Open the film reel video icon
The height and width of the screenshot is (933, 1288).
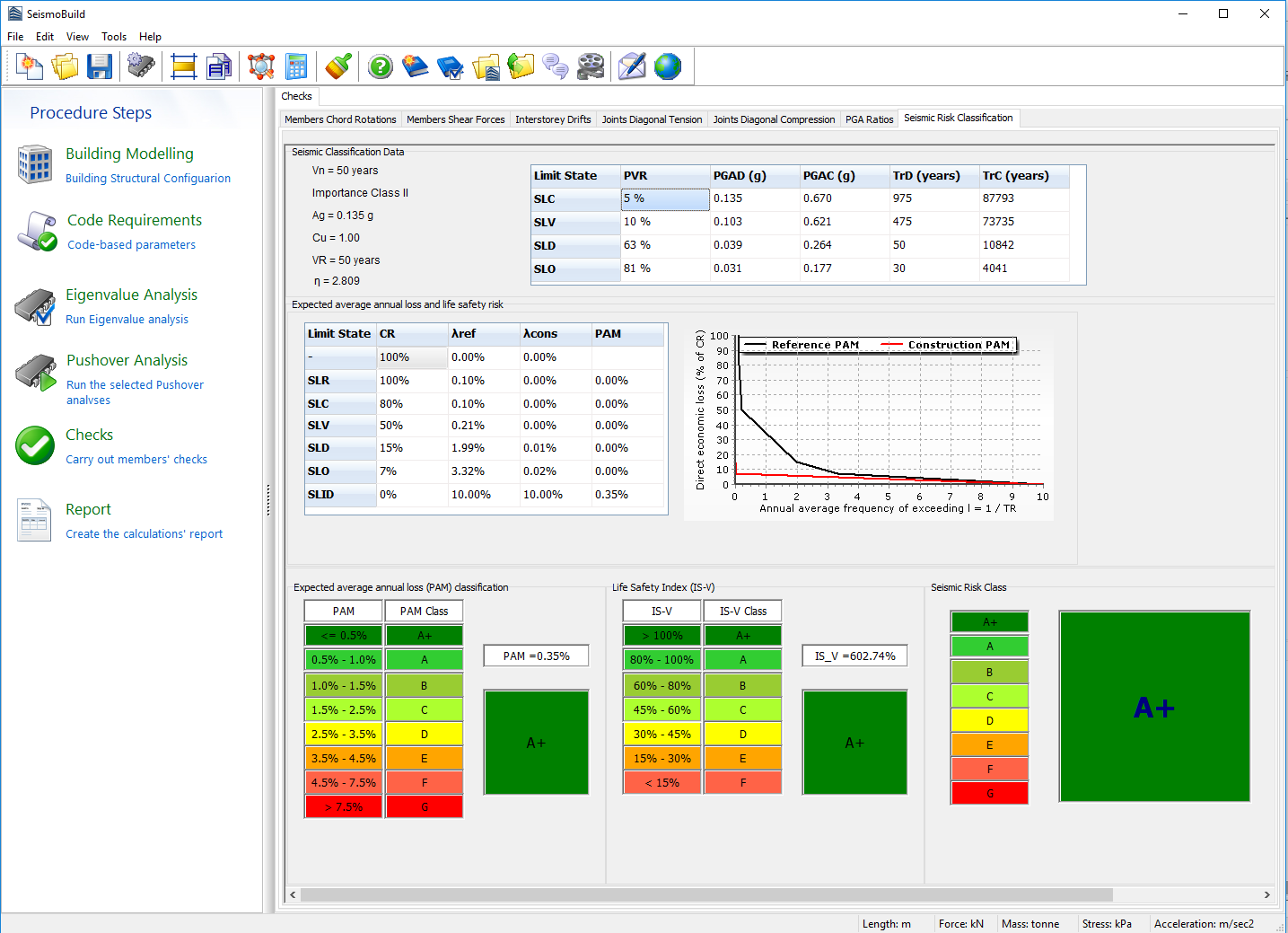[591, 66]
